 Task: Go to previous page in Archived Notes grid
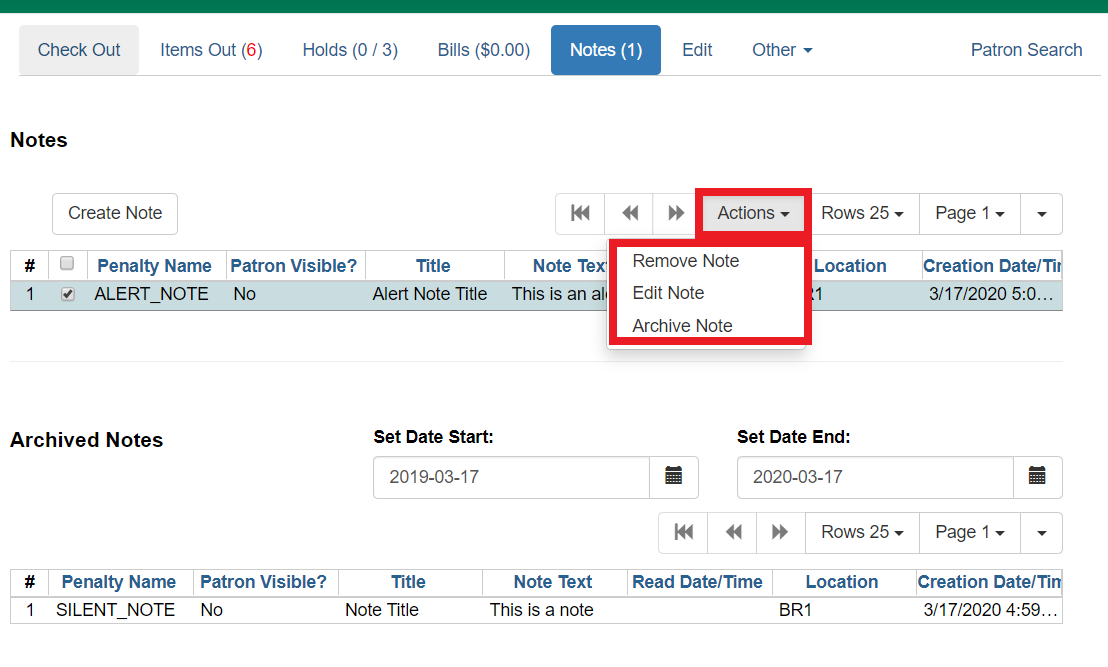[733, 532]
